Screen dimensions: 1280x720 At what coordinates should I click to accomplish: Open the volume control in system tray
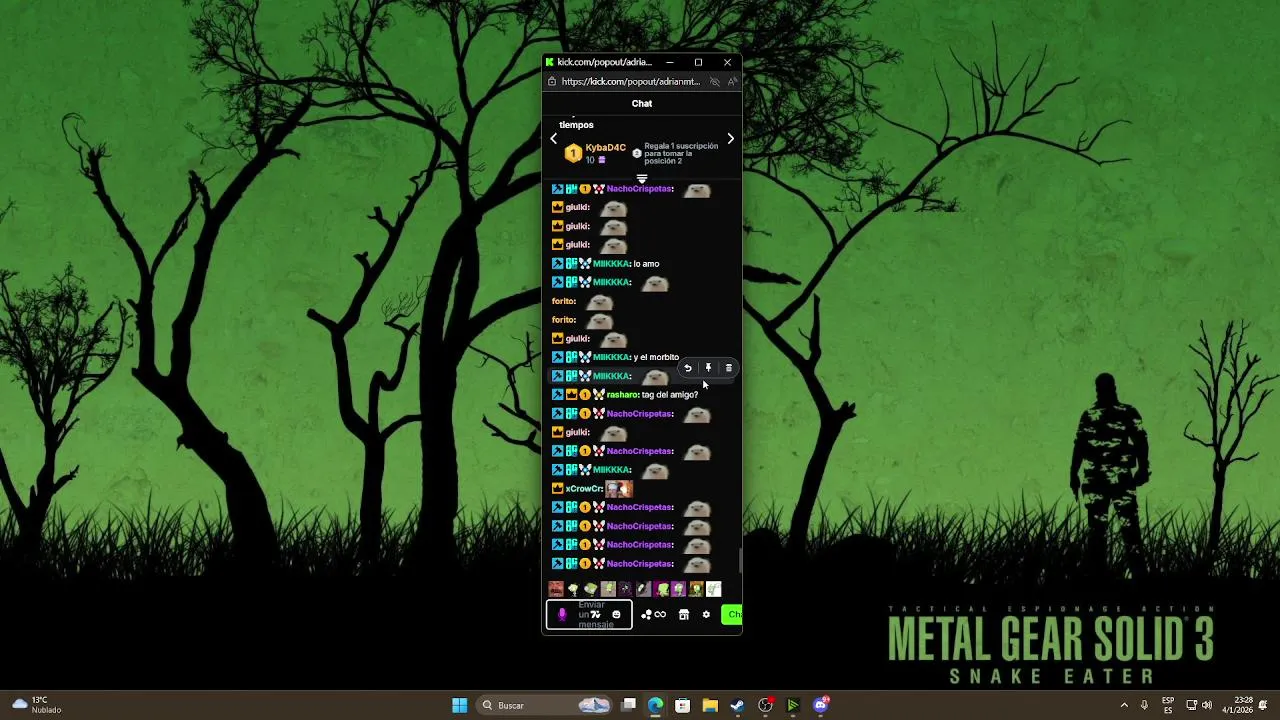[x=1207, y=705]
